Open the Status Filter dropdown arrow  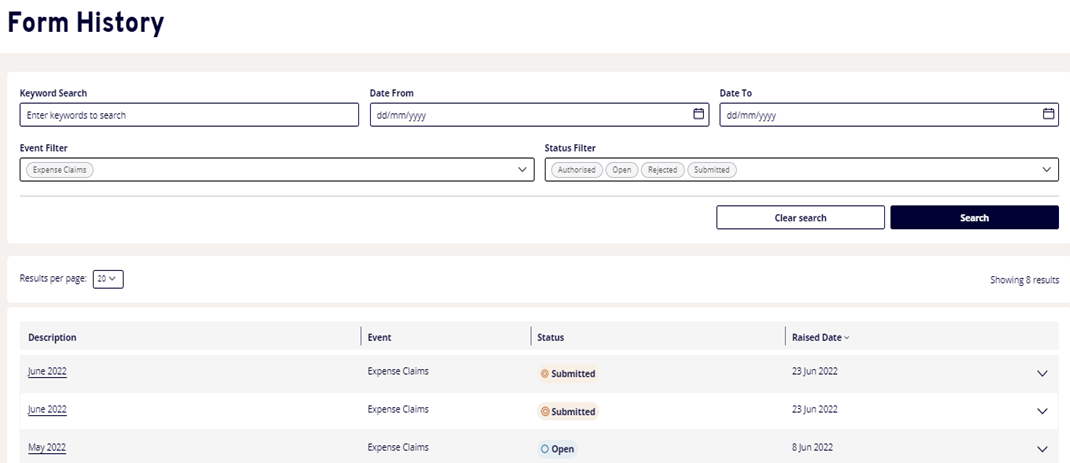[x=1047, y=170]
